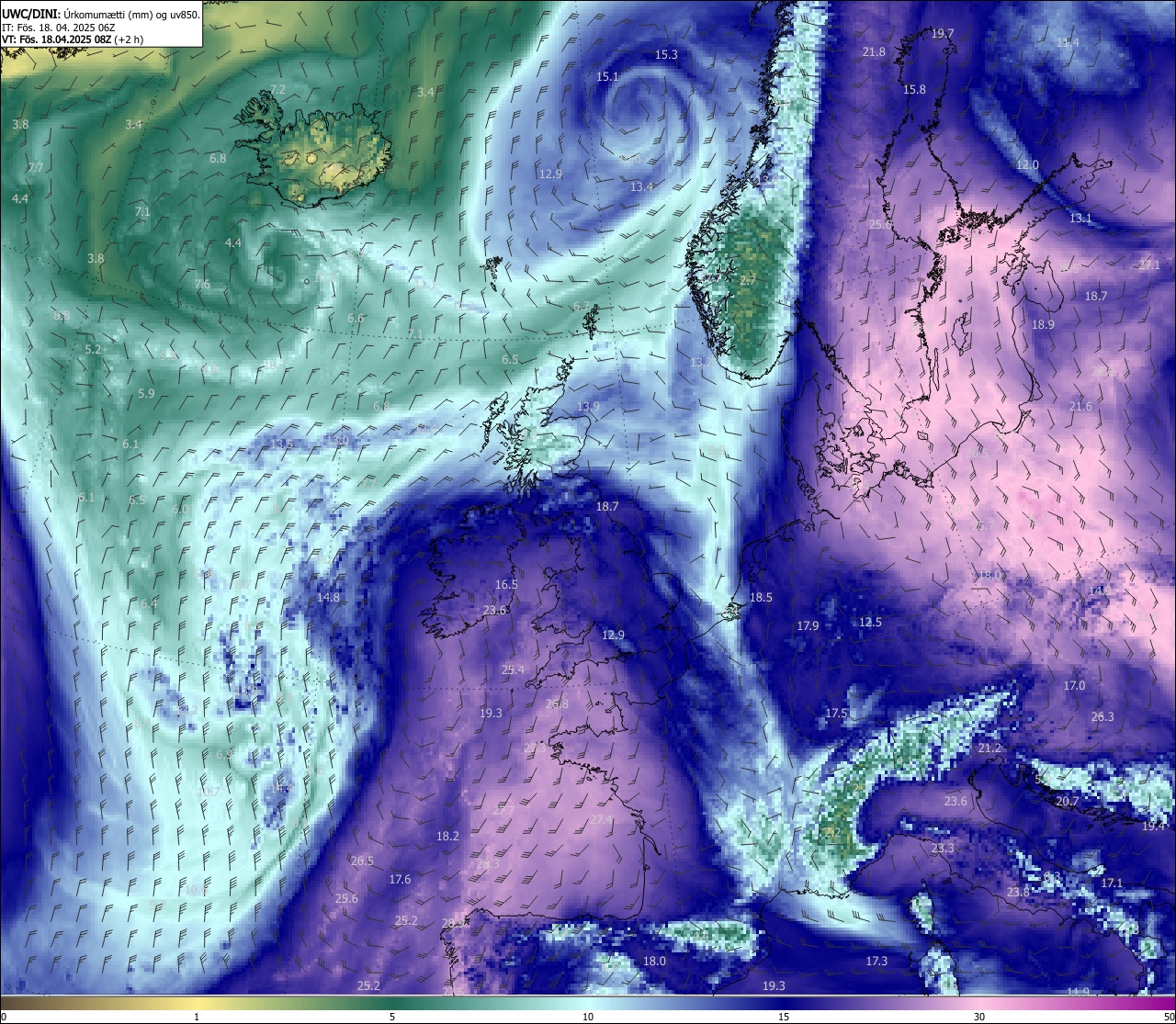The image size is (1176, 1024).
Task: Click the 17.0 map value
Action: tap(1074, 685)
